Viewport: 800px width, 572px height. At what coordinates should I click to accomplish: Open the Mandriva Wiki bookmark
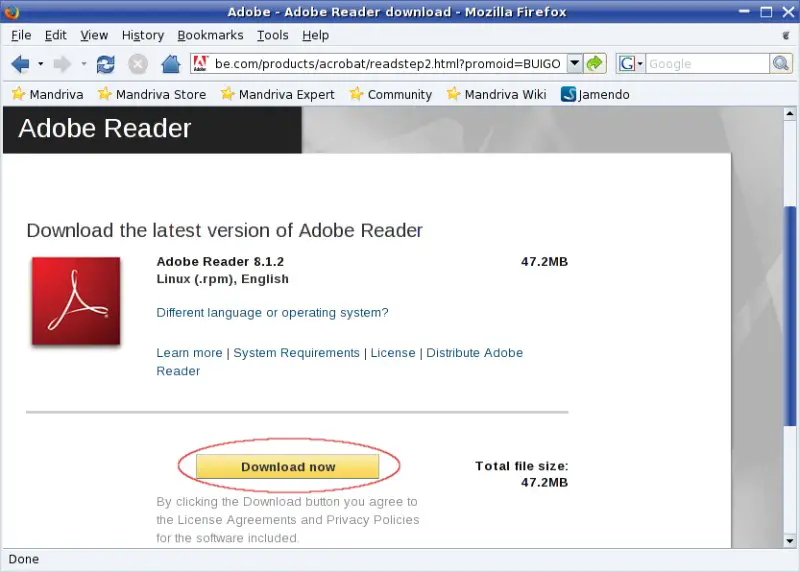coord(497,94)
